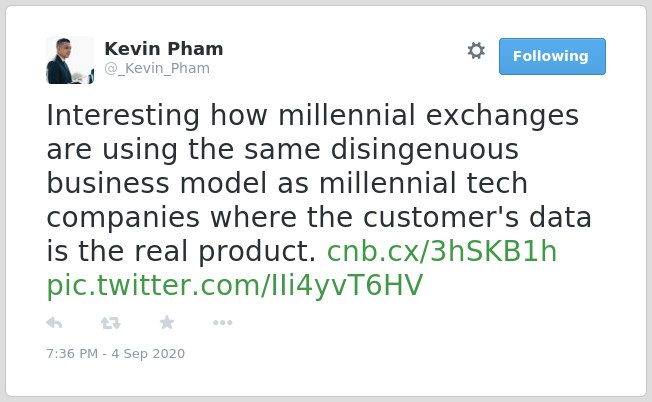Image resolution: width=652 pixels, height=402 pixels.
Task: Favorite the tweet with the star icon
Action: tap(167, 322)
